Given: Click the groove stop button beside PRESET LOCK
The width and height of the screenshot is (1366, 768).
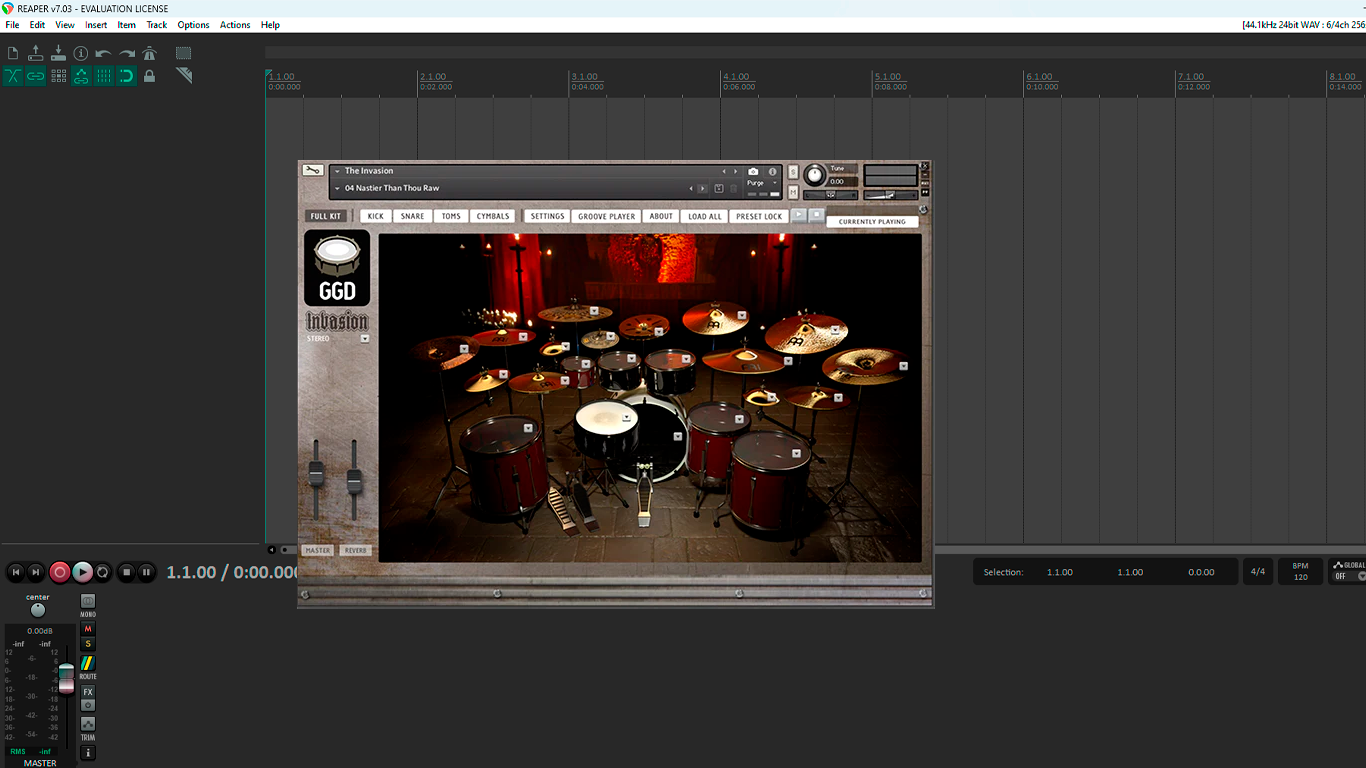Looking at the screenshot, I should coord(817,215).
